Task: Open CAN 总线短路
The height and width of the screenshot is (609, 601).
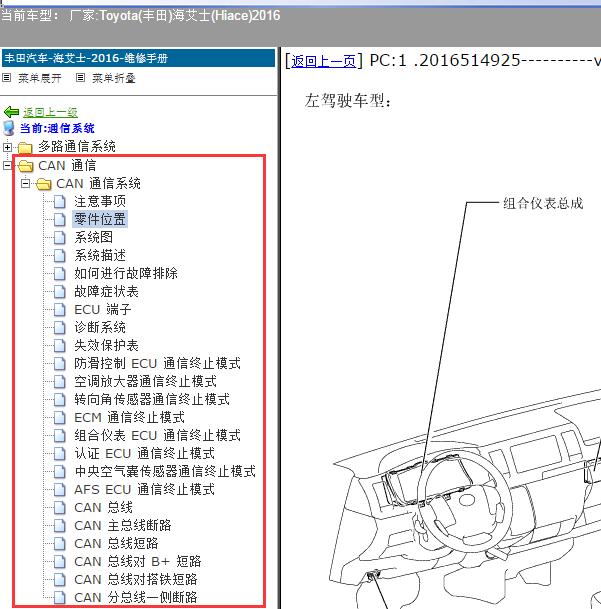Action: pyautogui.click(x=116, y=543)
